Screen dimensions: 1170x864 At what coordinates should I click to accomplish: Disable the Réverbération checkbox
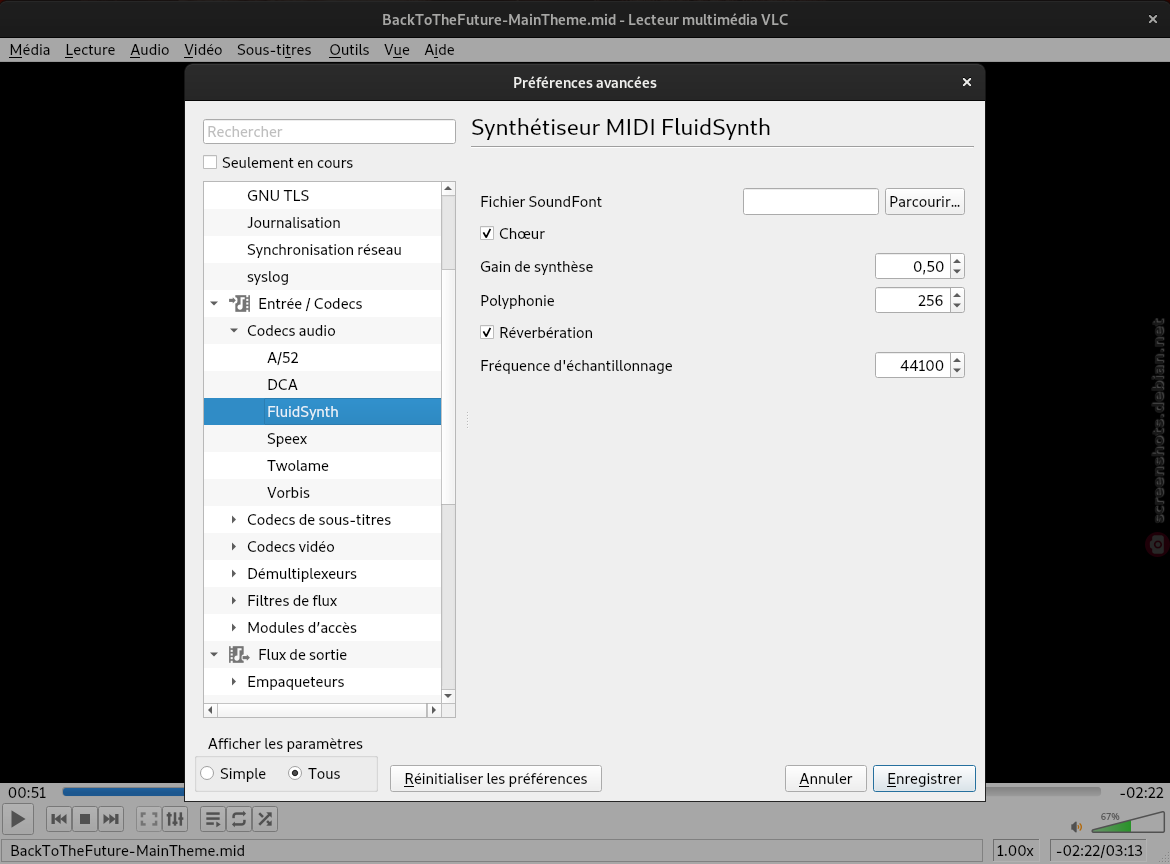tap(487, 333)
